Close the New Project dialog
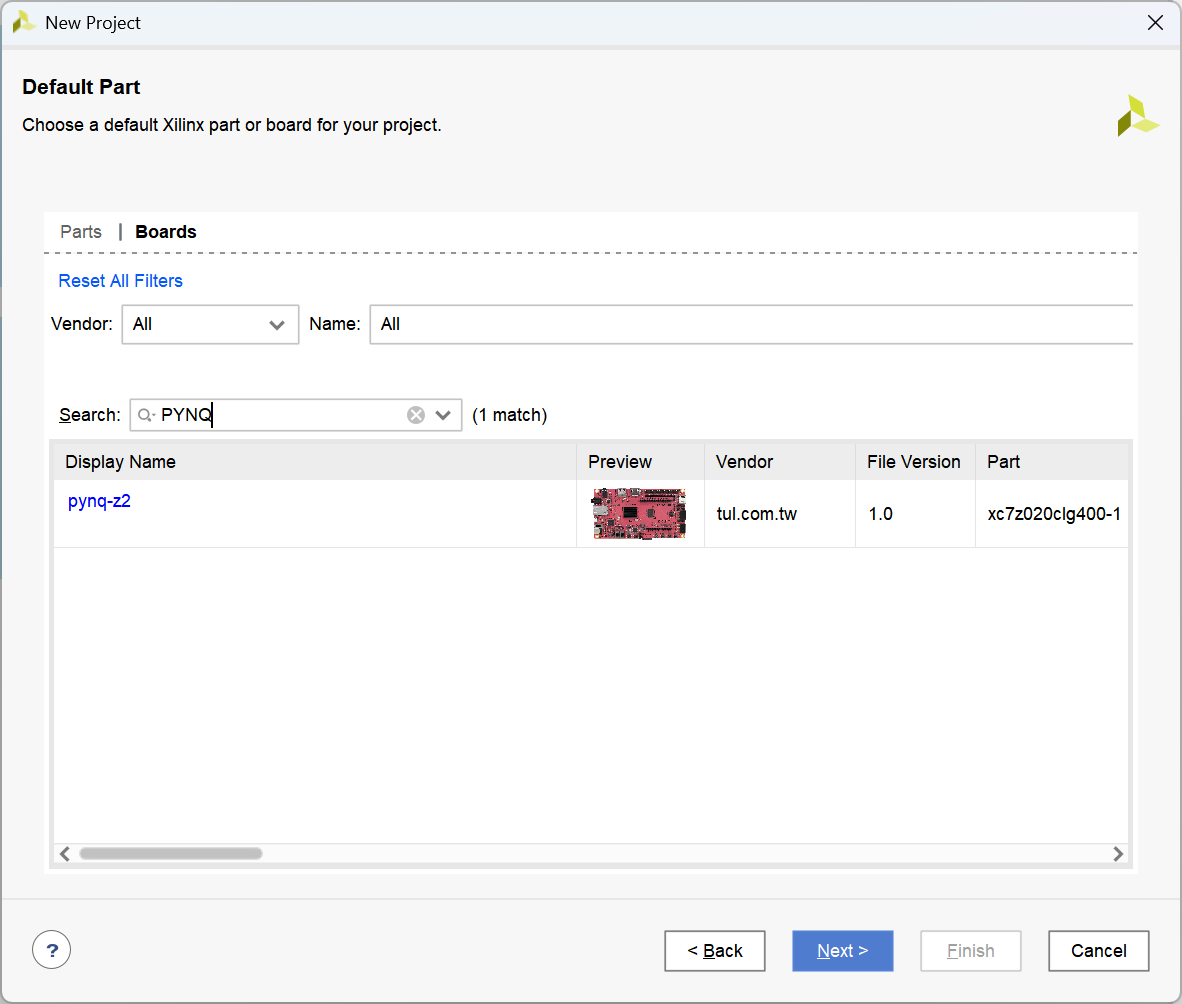The height and width of the screenshot is (1004, 1182). point(1155,23)
